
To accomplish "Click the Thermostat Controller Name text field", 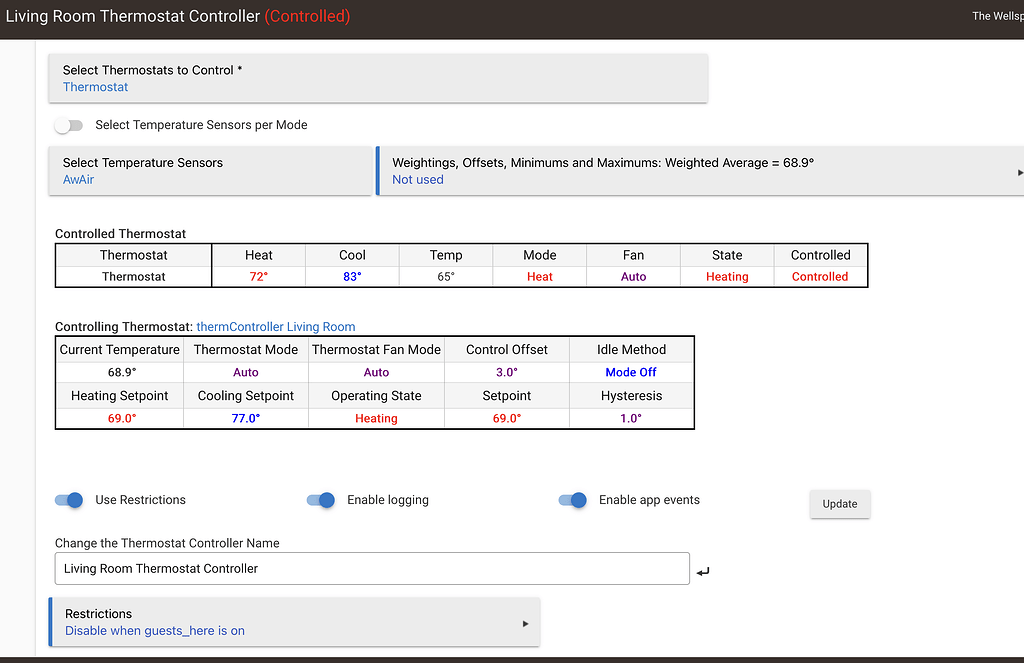I will [x=372, y=568].
